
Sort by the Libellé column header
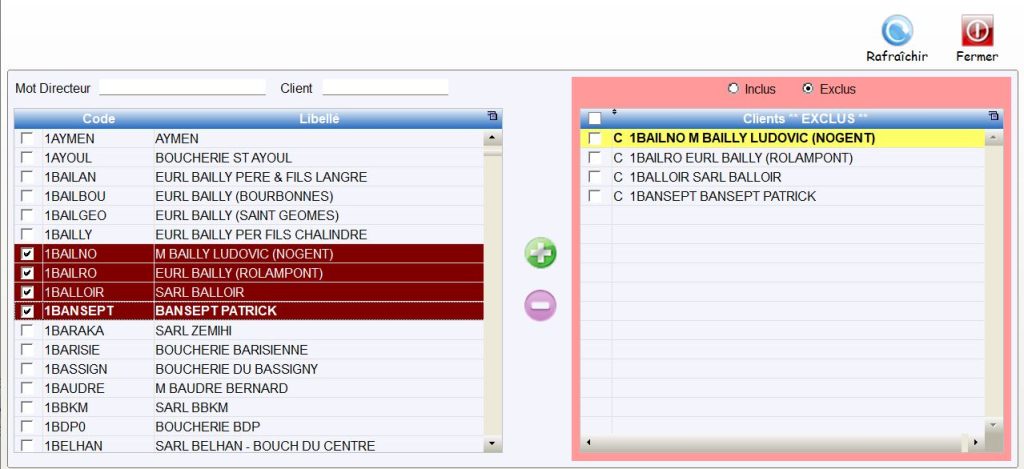(319, 119)
